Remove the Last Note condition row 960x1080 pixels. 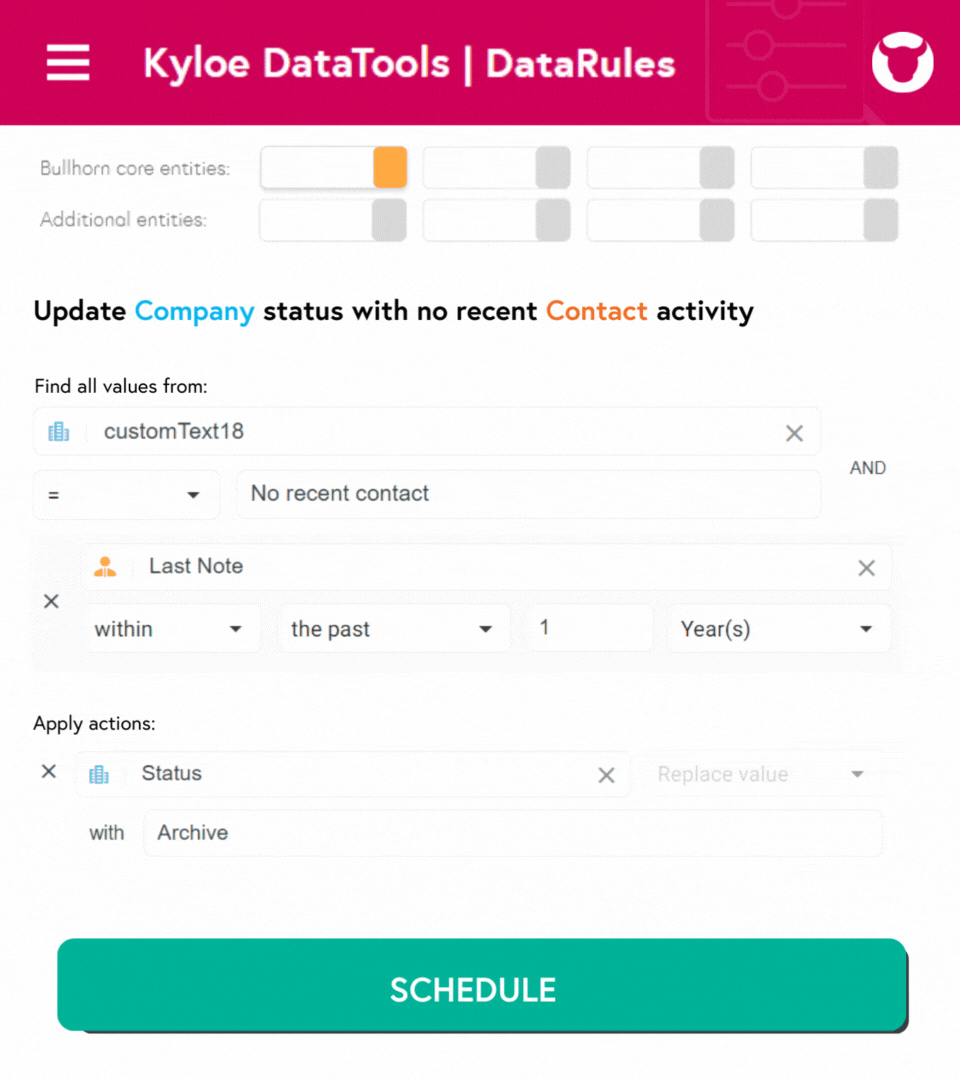(x=51, y=601)
